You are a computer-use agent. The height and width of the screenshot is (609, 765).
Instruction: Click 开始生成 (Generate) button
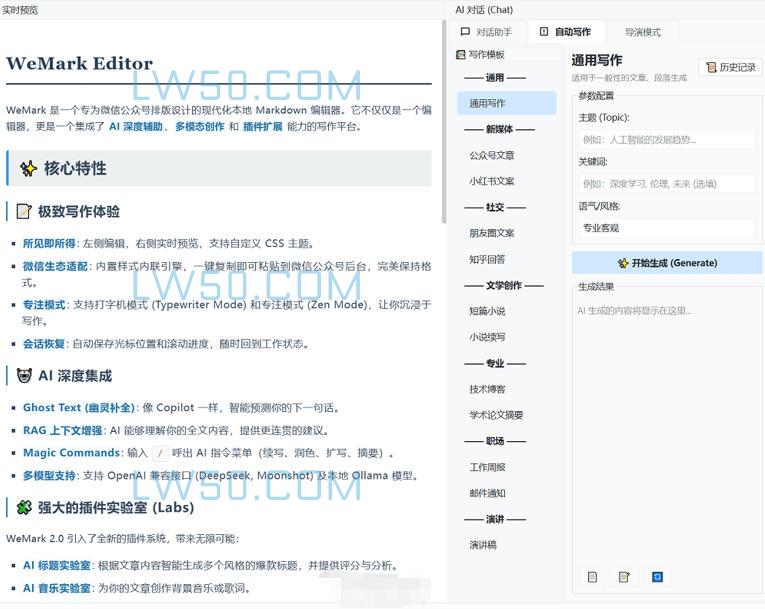point(667,263)
